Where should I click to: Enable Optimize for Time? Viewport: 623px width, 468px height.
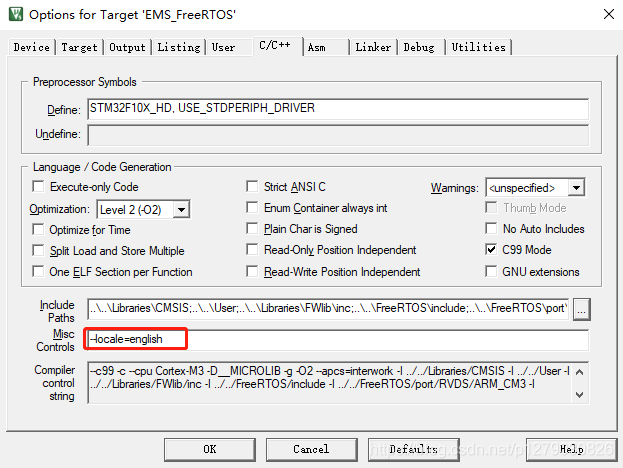(x=38, y=229)
